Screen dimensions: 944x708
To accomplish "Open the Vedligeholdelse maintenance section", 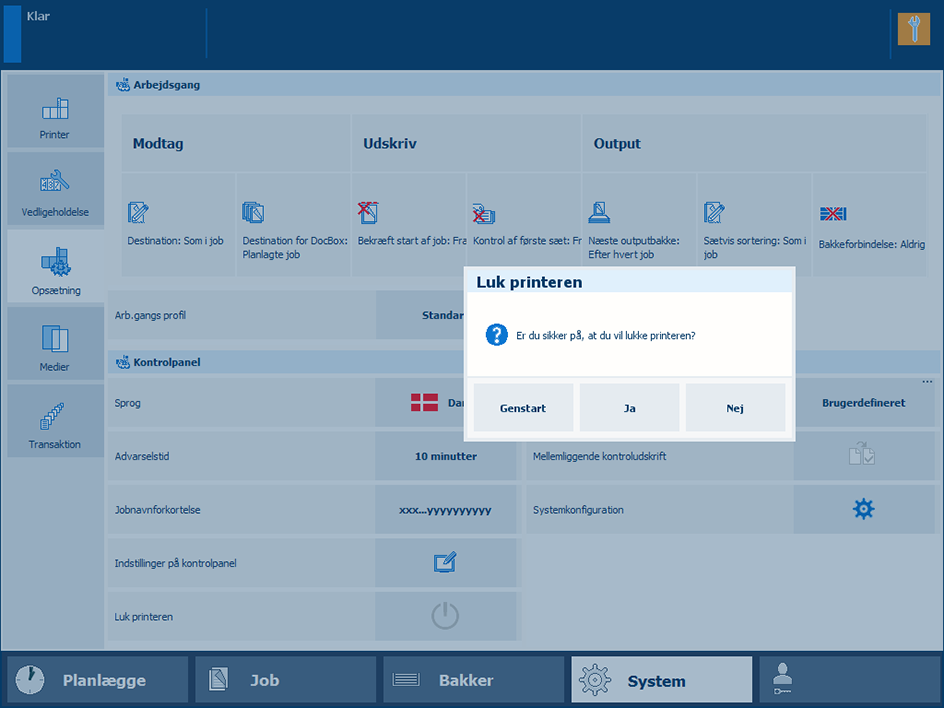I will point(55,189).
